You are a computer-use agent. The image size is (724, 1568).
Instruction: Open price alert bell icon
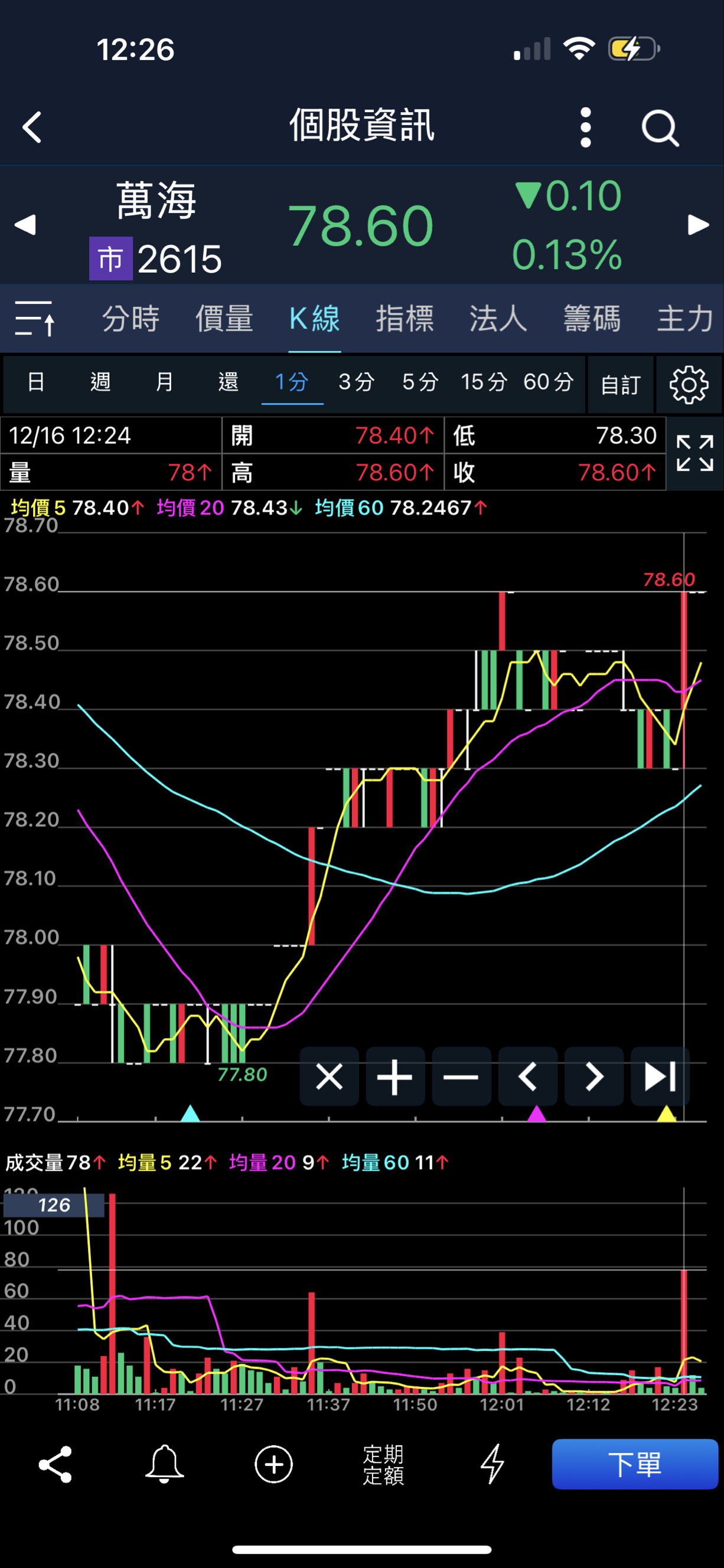164,1464
